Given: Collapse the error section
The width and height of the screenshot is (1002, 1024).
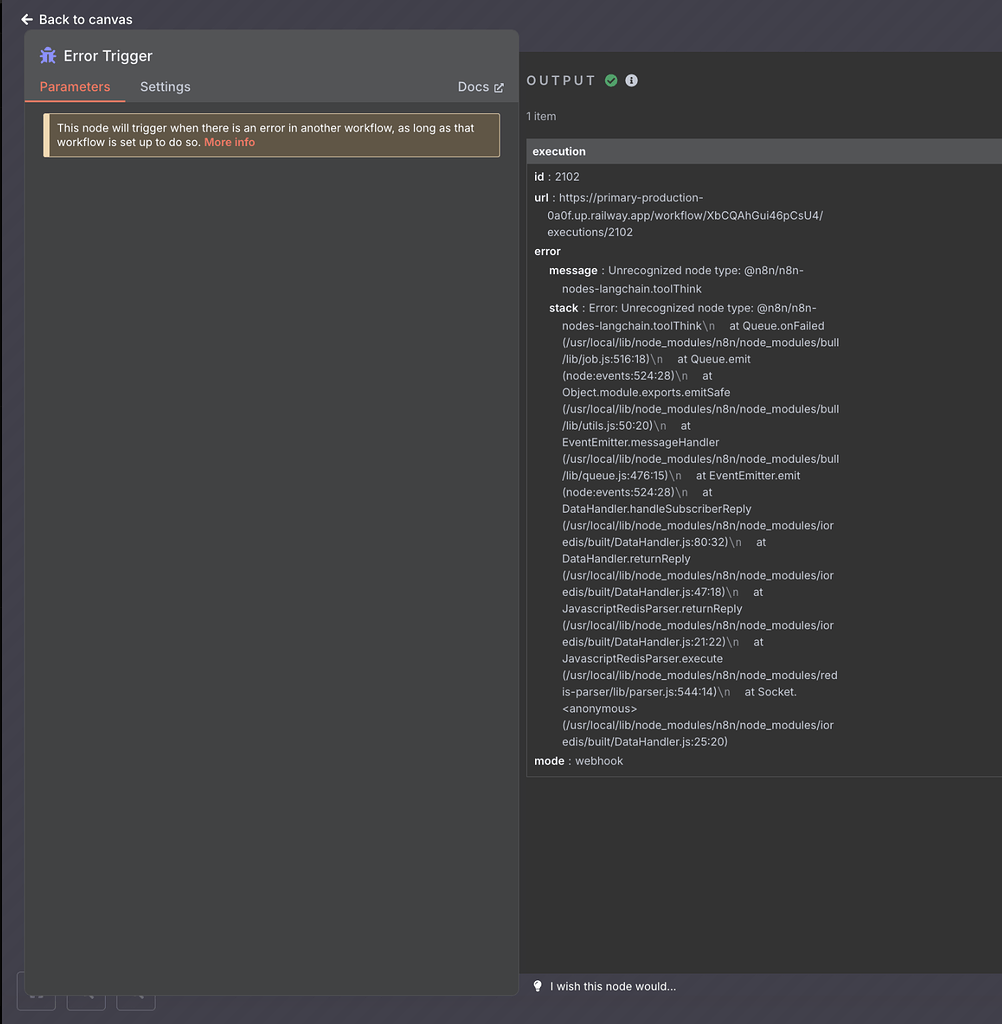Looking at the screenshot, I should (547, 251).
